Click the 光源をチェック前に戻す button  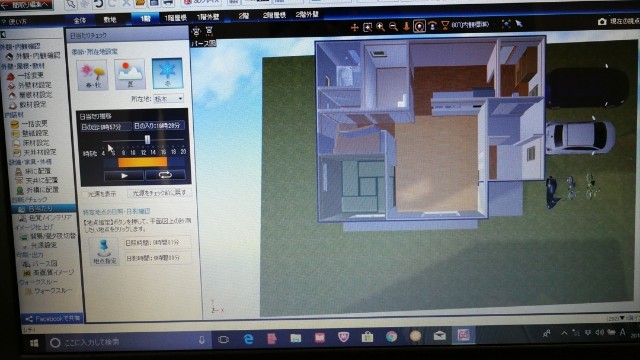[160, 193]
